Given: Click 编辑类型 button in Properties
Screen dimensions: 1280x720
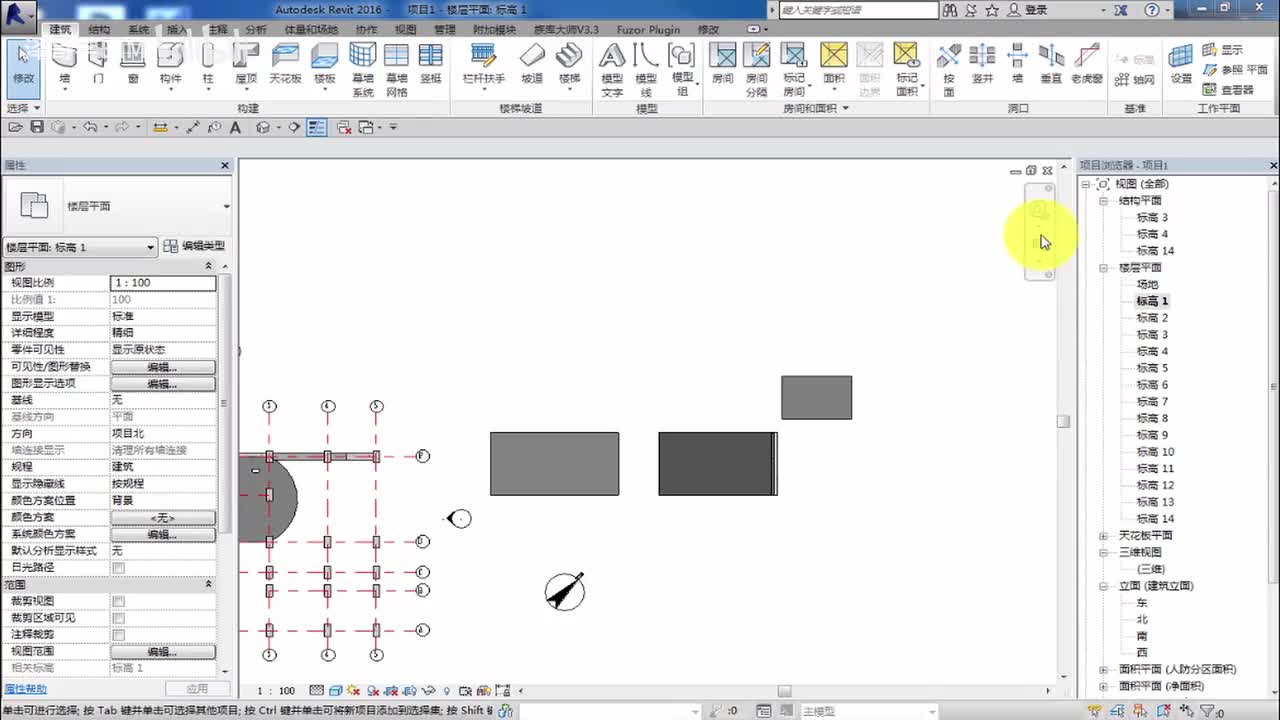Looking at the screenshot, I should coord(195,246).
